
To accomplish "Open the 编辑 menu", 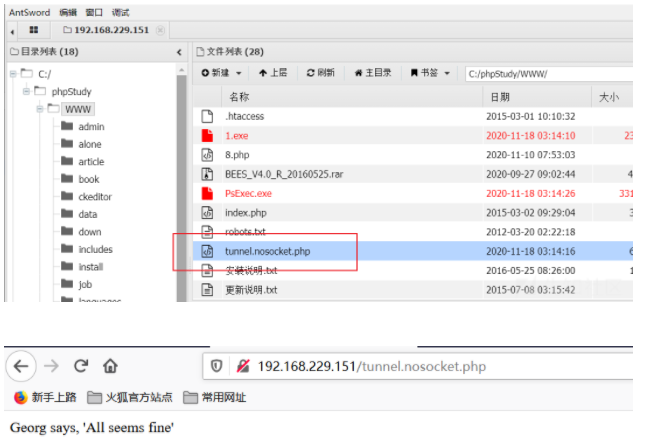I will (x=68, y=12).
